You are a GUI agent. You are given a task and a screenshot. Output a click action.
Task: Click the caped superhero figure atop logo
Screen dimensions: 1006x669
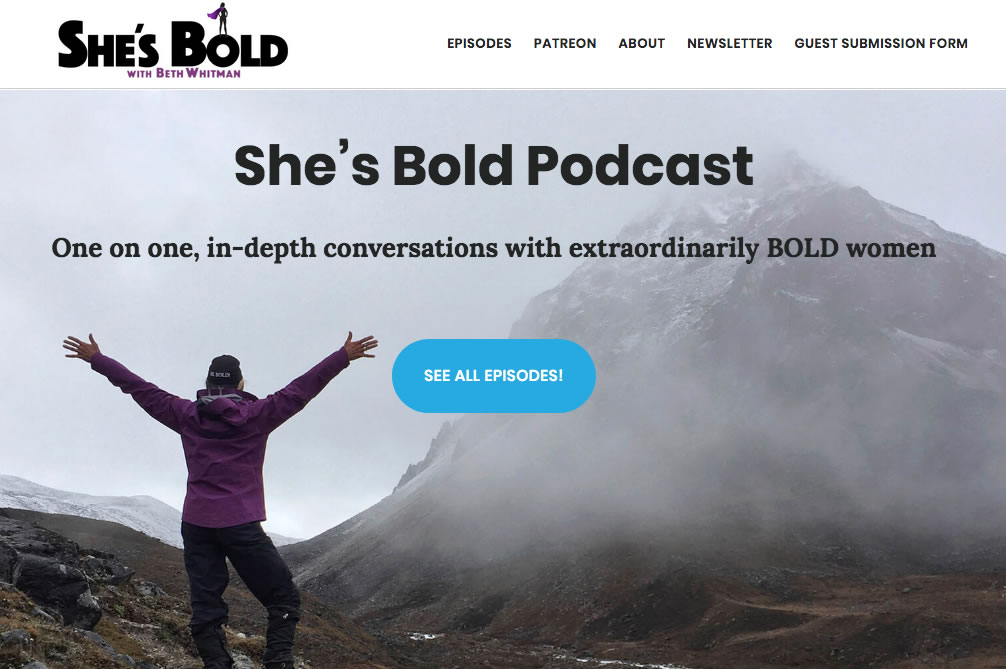tap(220, 17)
